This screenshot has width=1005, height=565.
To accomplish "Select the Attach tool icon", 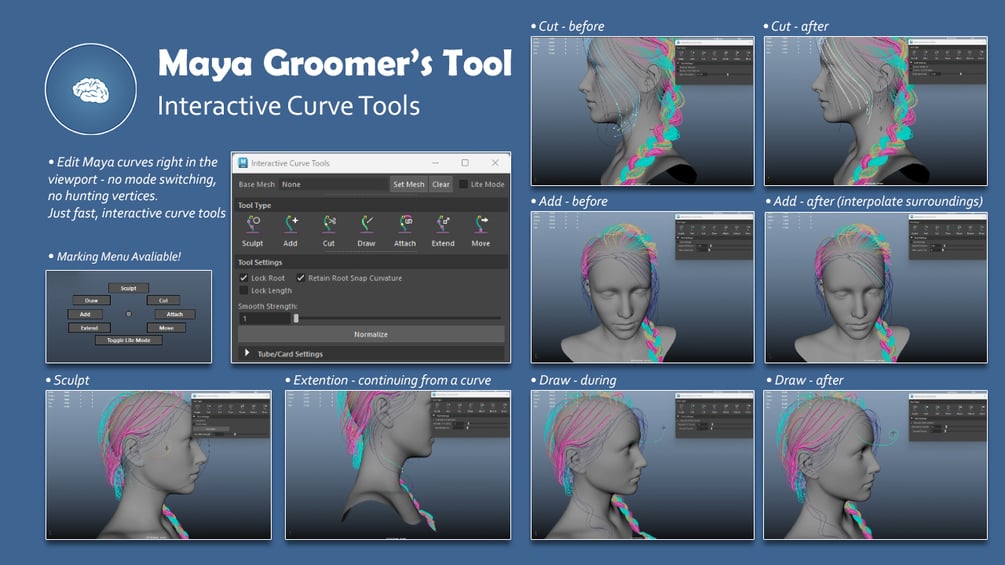I will [x=405, y=224].
